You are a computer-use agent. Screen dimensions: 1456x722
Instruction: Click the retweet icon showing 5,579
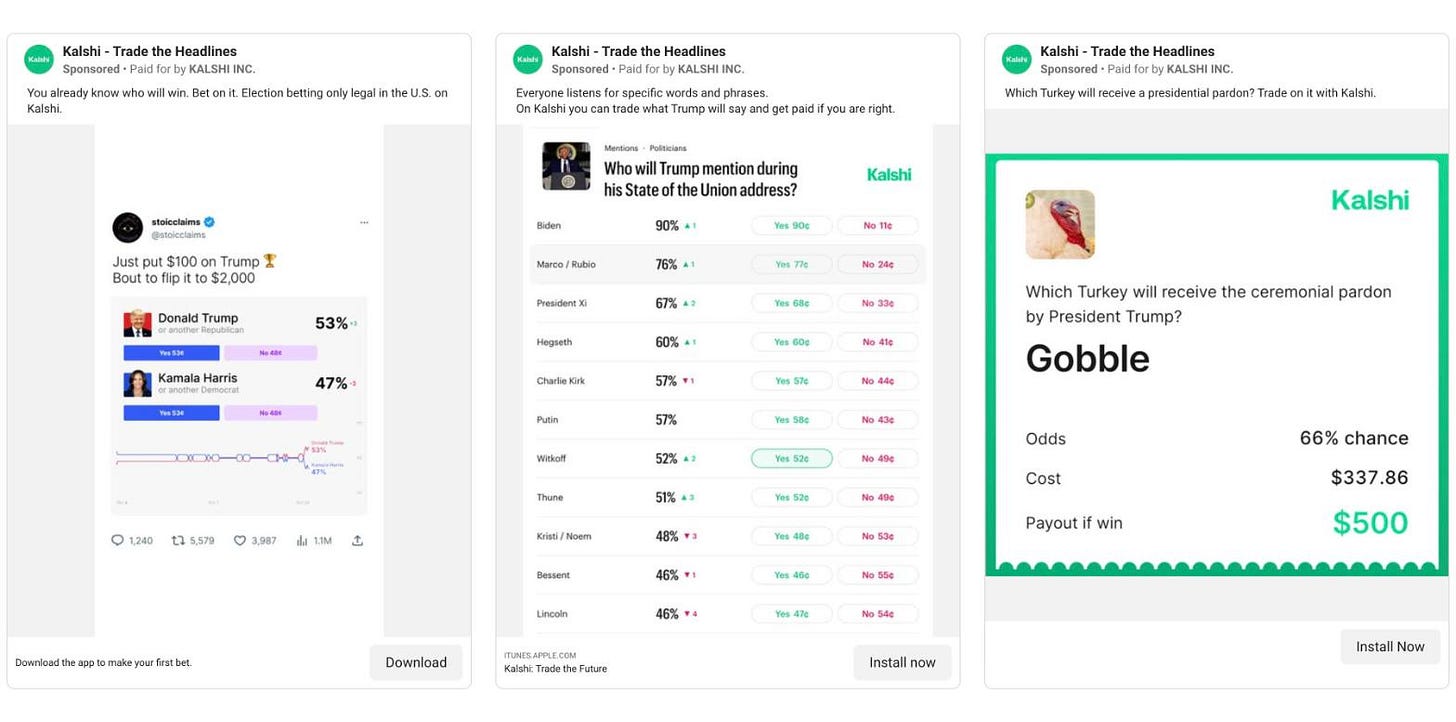(178, 540)
